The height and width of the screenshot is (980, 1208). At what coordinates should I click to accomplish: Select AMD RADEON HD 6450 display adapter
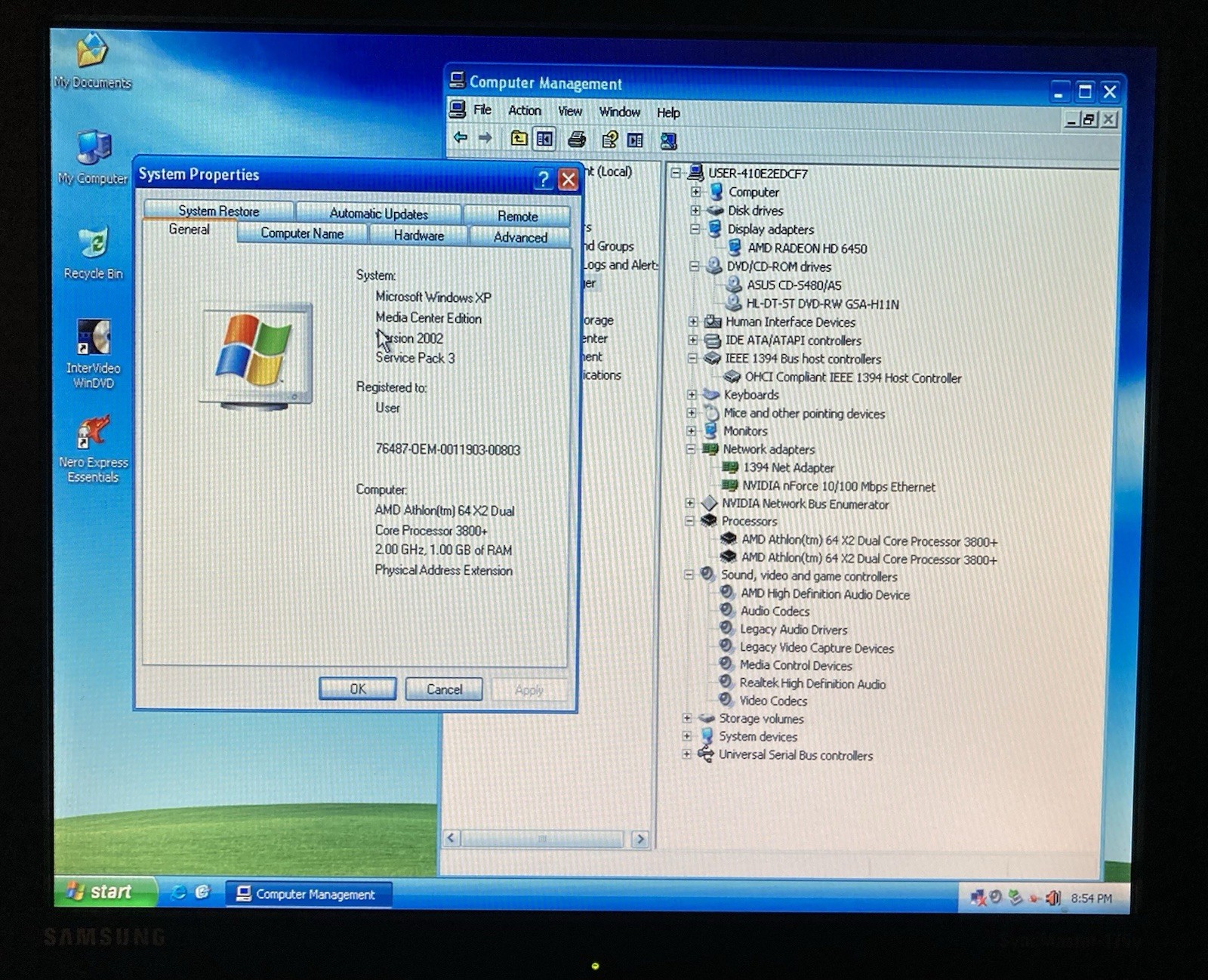[x=807, y=248]
